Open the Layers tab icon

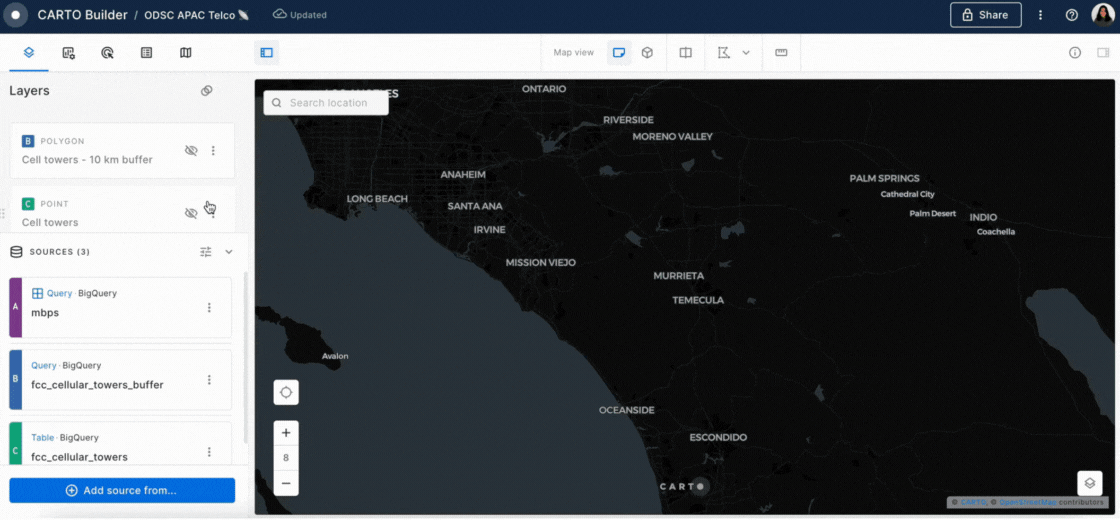pyautogui.click(x=29, y=52)
